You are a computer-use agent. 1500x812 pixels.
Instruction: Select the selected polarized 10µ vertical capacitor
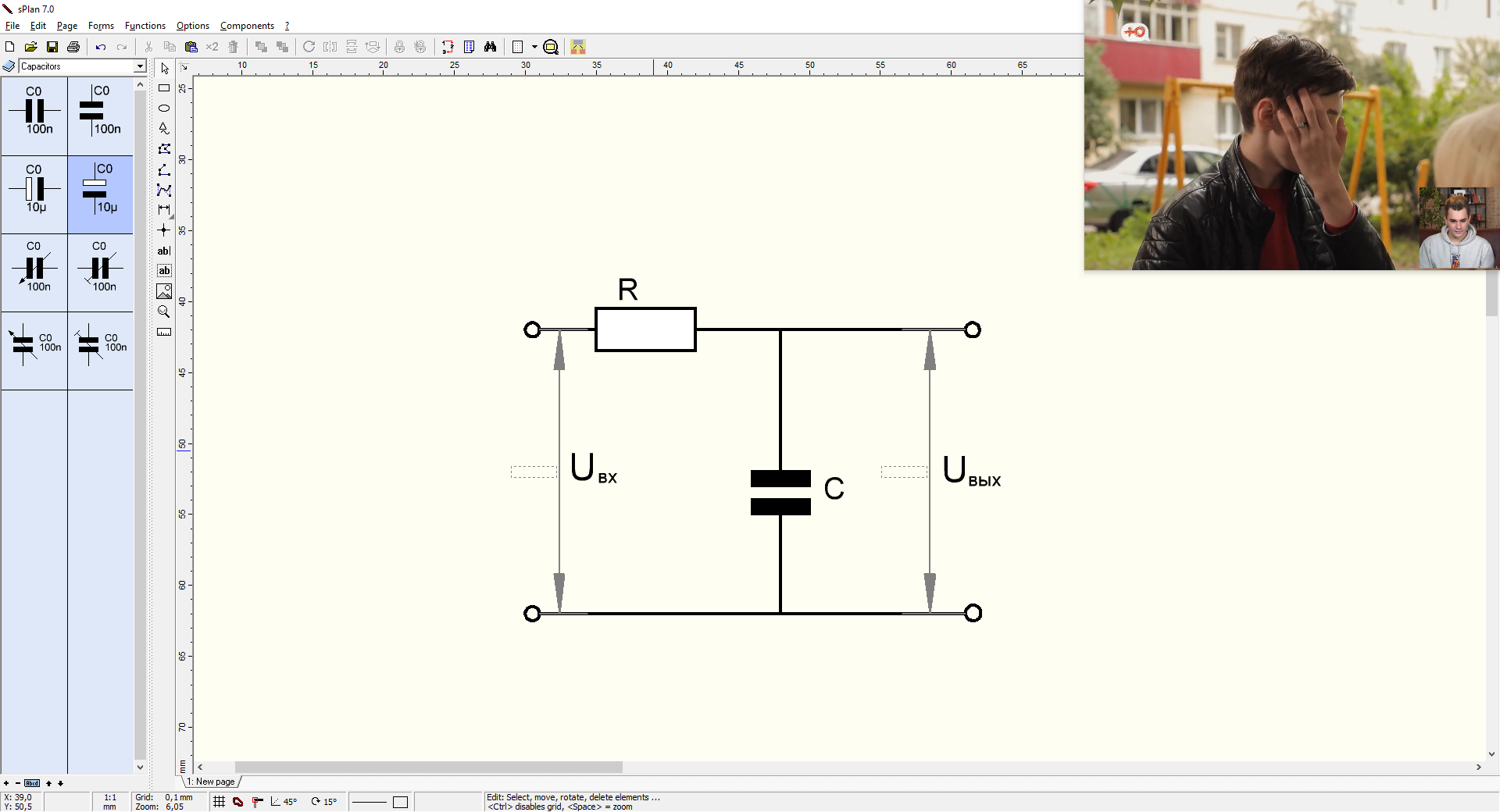100,194
